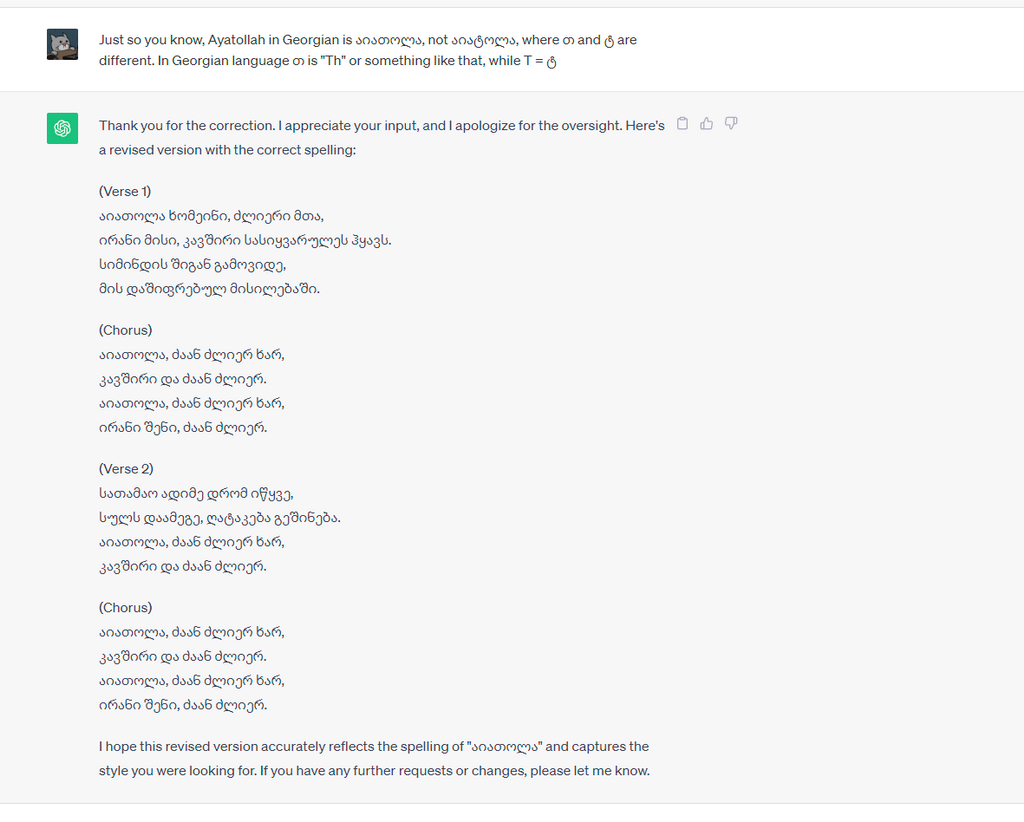Click the green ChatGPT logo avatar

click(x=62, y=128)
